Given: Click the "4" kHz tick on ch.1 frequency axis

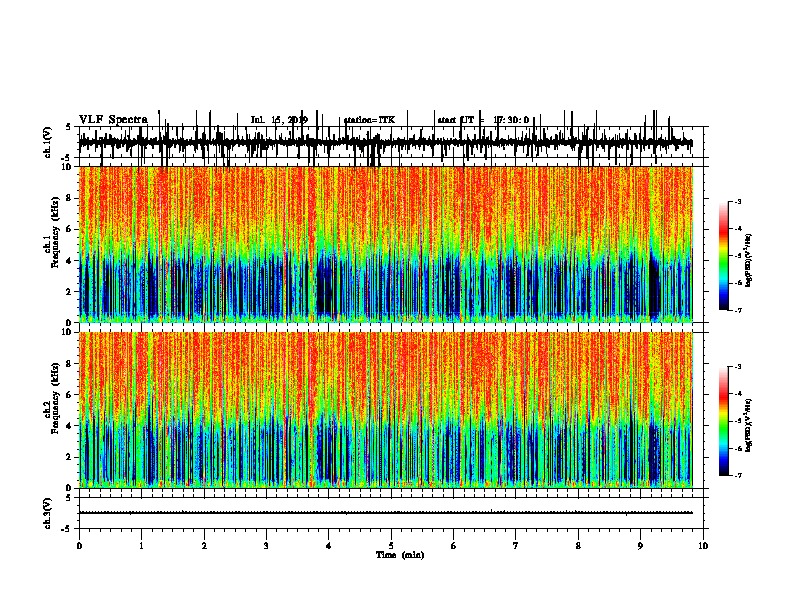Looking at the screenshot, I should pos(69,261).
